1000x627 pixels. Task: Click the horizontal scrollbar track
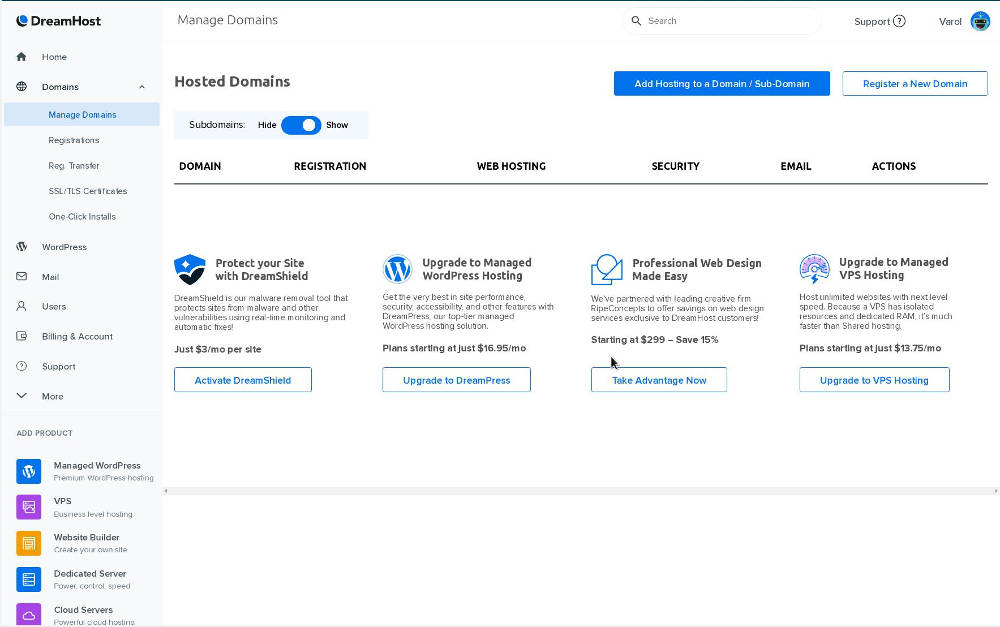580,491
